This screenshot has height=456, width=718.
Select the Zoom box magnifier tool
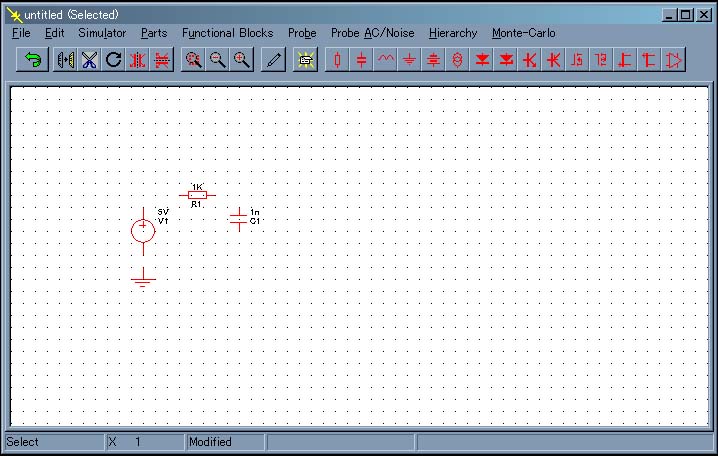pos(193,60)
